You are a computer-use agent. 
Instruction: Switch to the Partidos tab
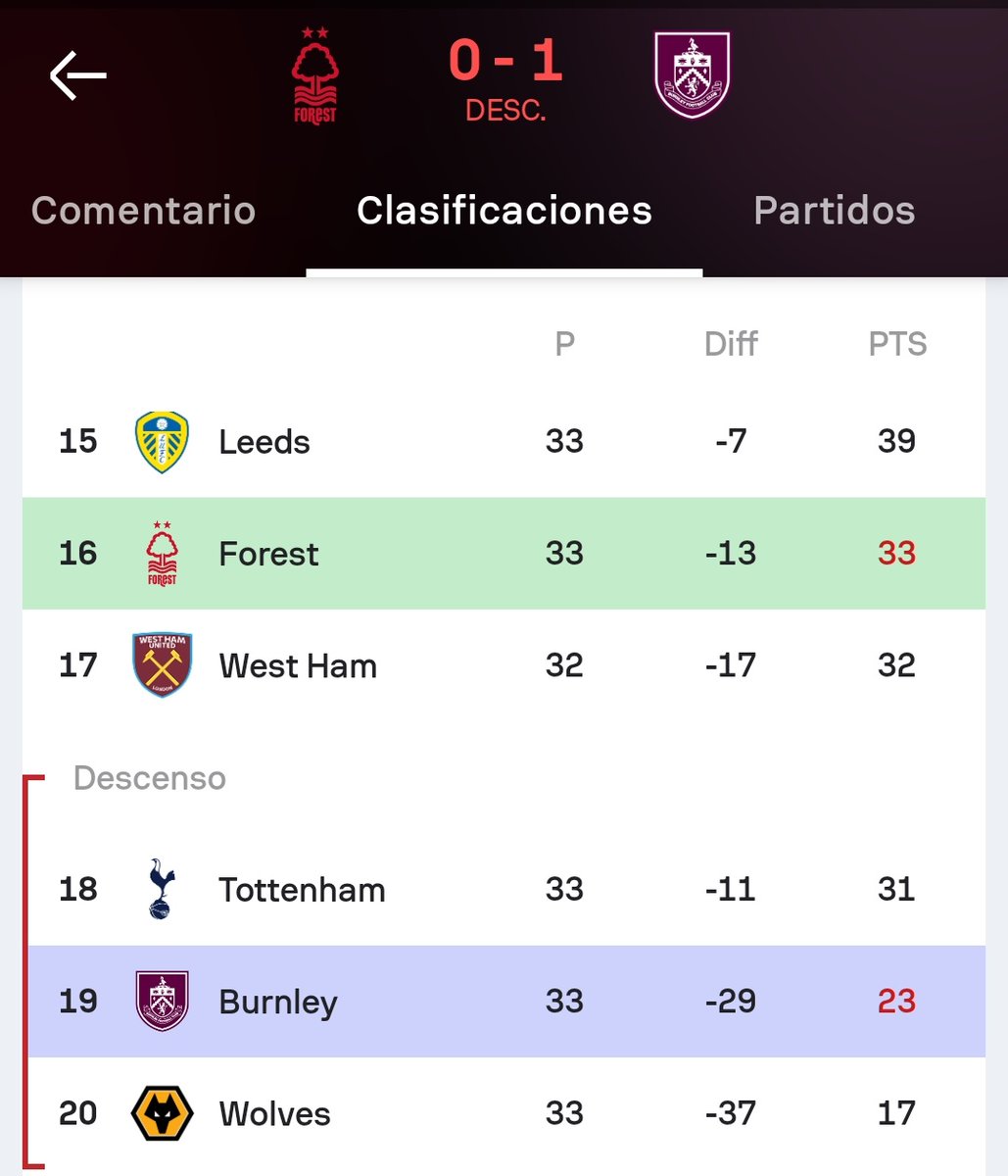pos(835,211)
